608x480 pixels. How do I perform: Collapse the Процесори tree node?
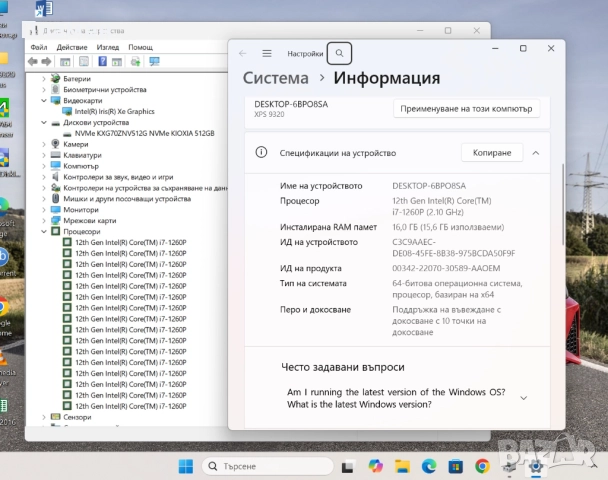coord(44,231)
